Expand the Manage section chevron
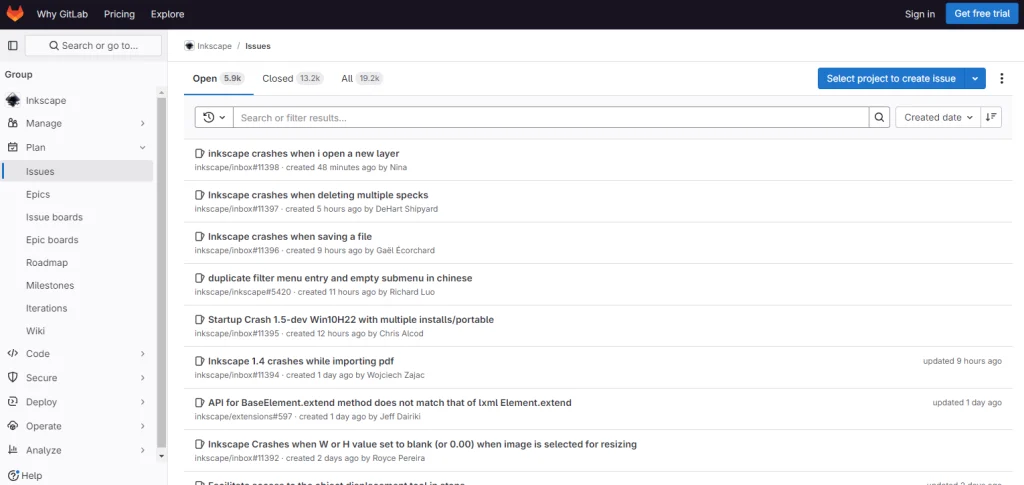The height and width of the screenshot is (485, 1024). (142, 123)
